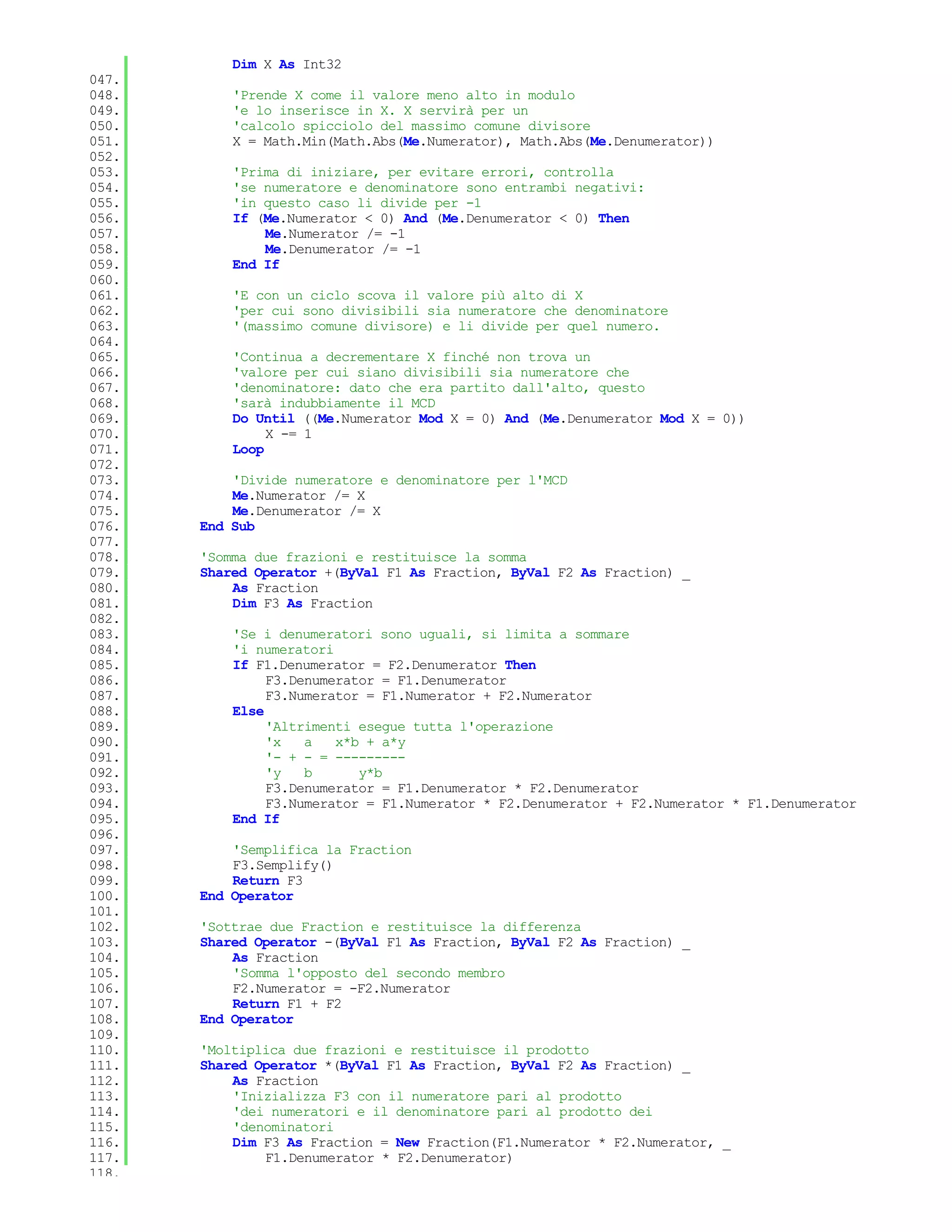Click 'End If' on line 059
Screen dimensions: 952x1232
(256, 265)
